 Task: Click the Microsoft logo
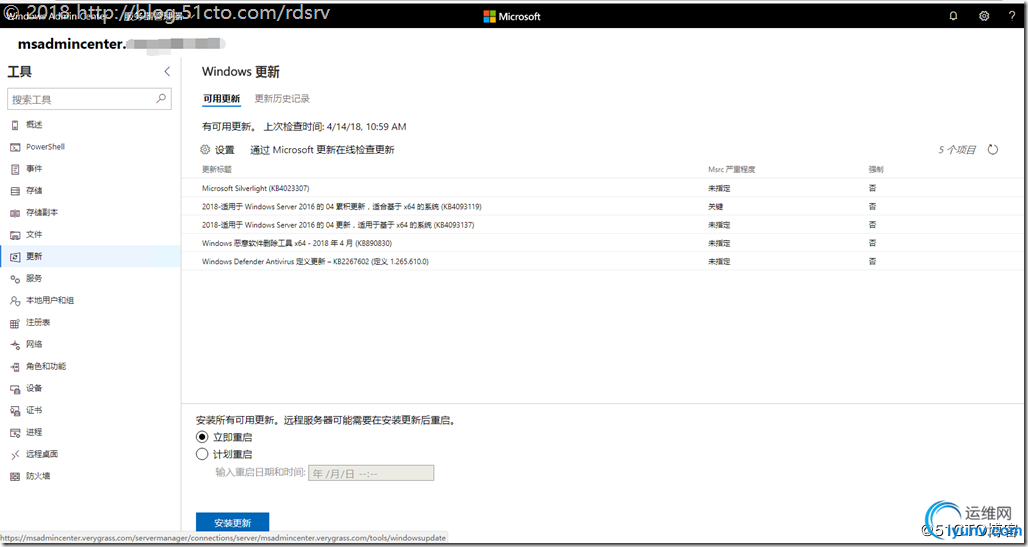pos(512,16)
